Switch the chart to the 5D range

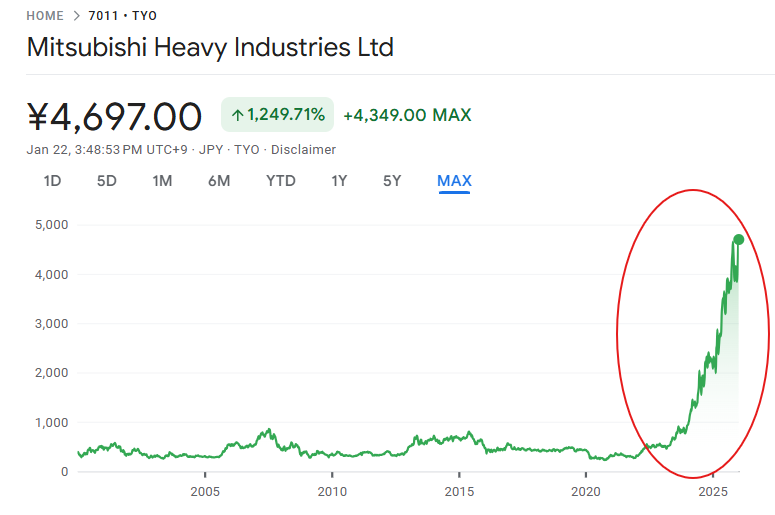106,181
